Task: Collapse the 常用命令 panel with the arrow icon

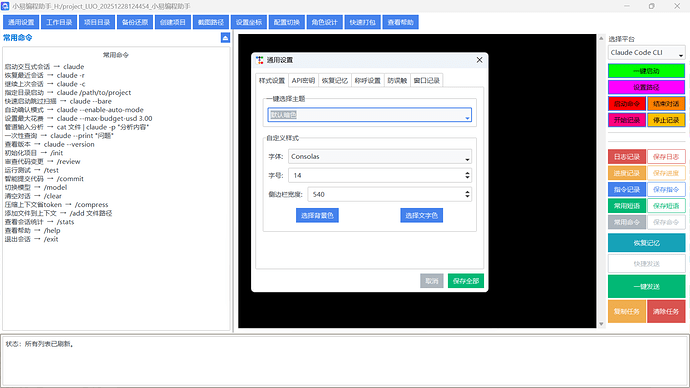Action: [225, 38]
